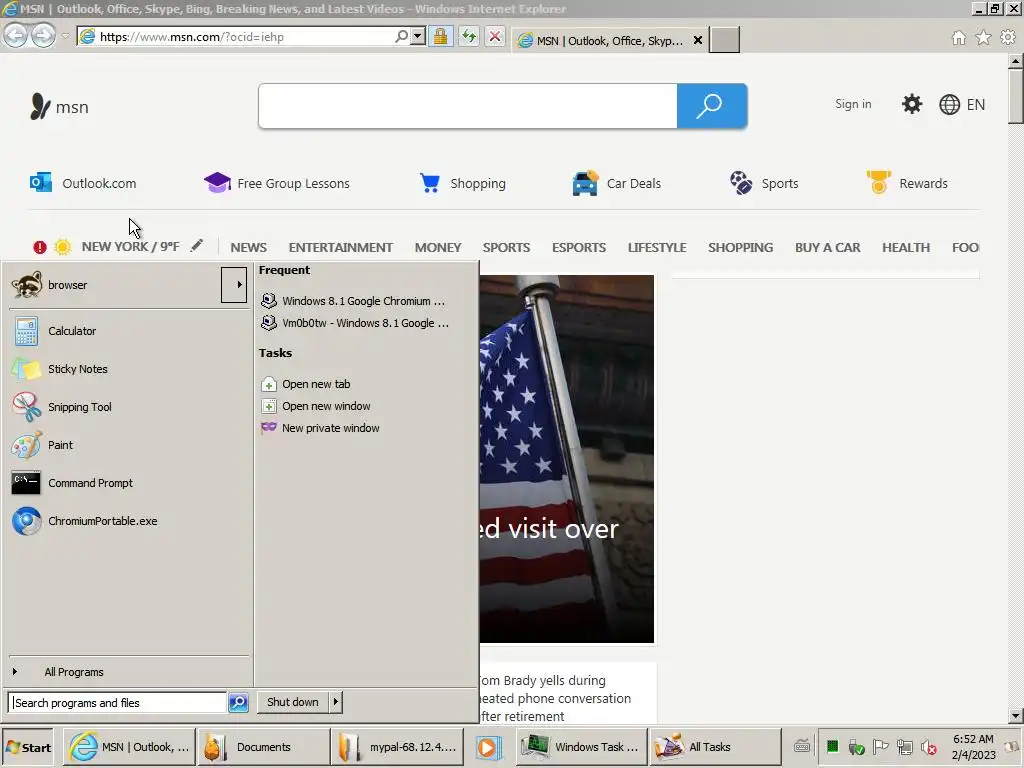
Task: Open IE tools gear menu
Action: tap(1008, 38)
